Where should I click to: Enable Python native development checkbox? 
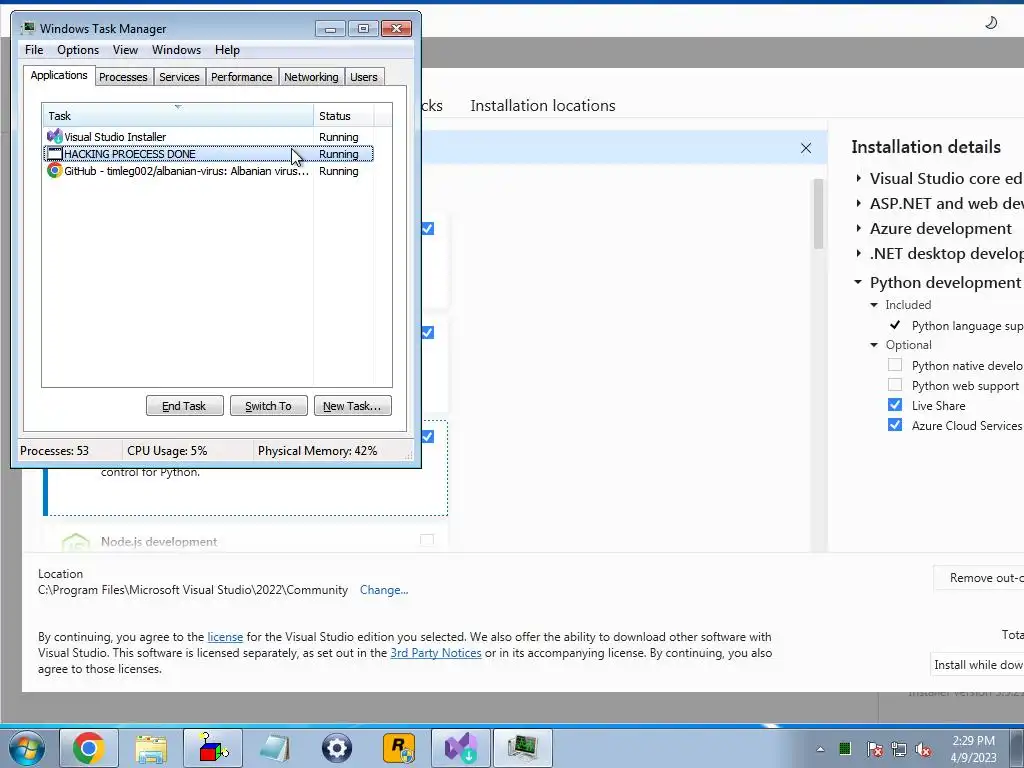[895, 365]
